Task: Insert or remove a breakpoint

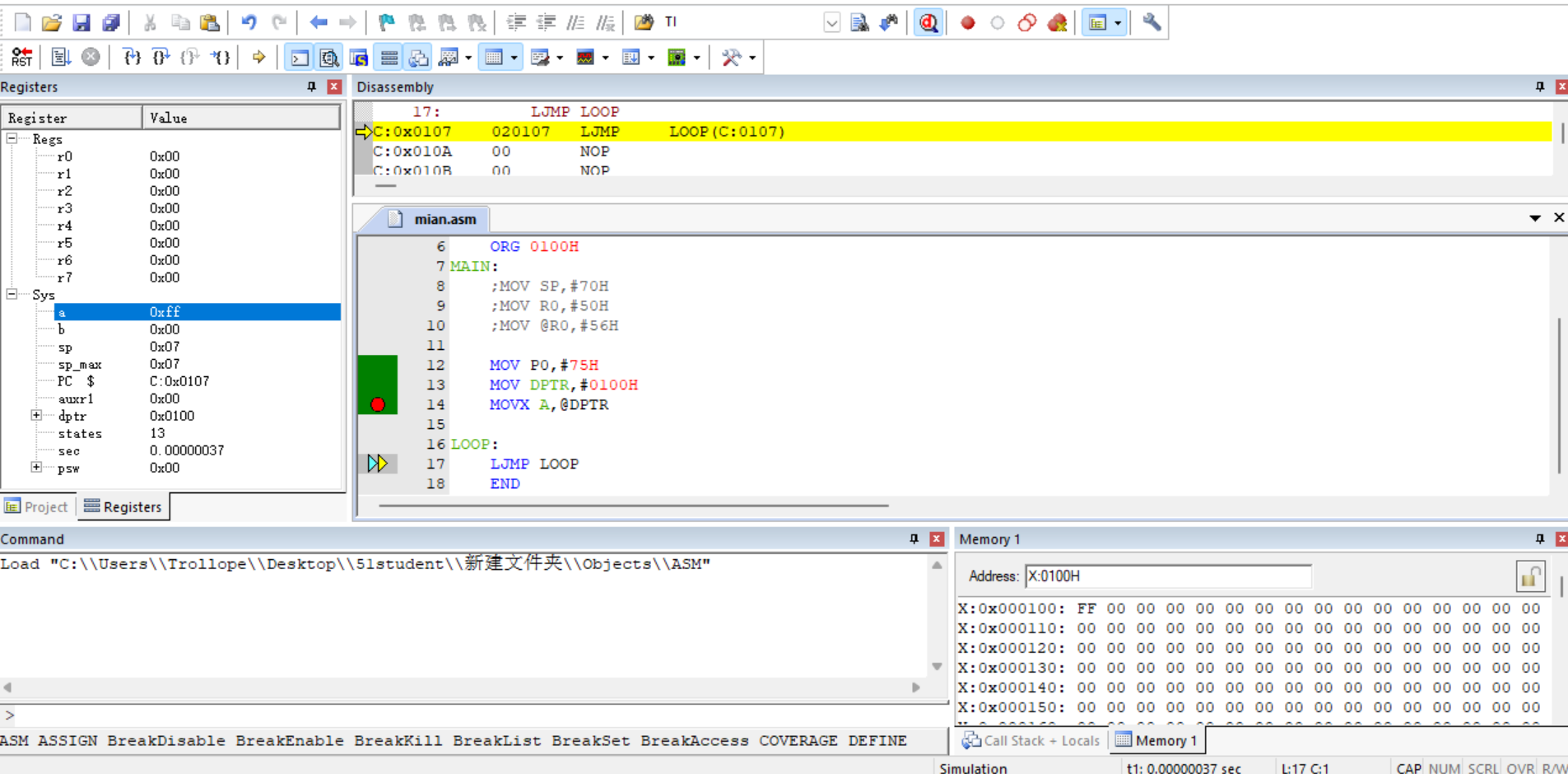Action: pos(968,22)
